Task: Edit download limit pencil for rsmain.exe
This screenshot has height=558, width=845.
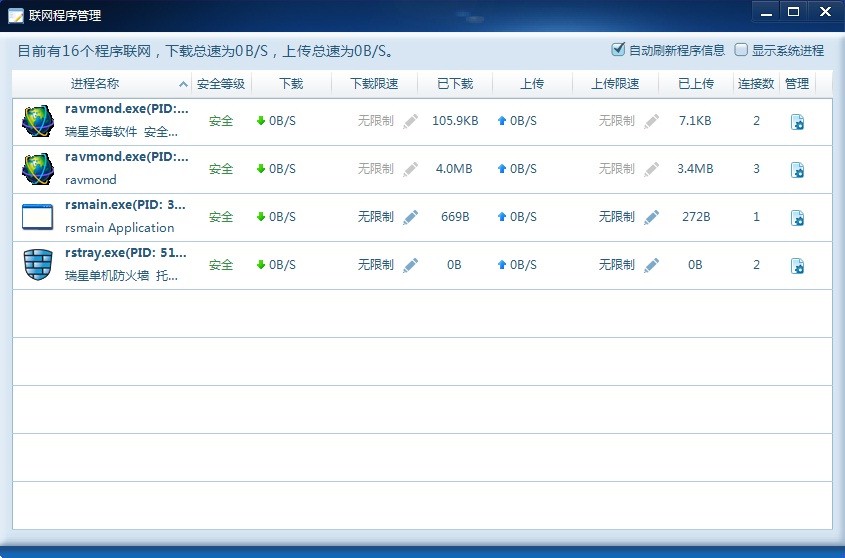Action: [x=410, y=217]
